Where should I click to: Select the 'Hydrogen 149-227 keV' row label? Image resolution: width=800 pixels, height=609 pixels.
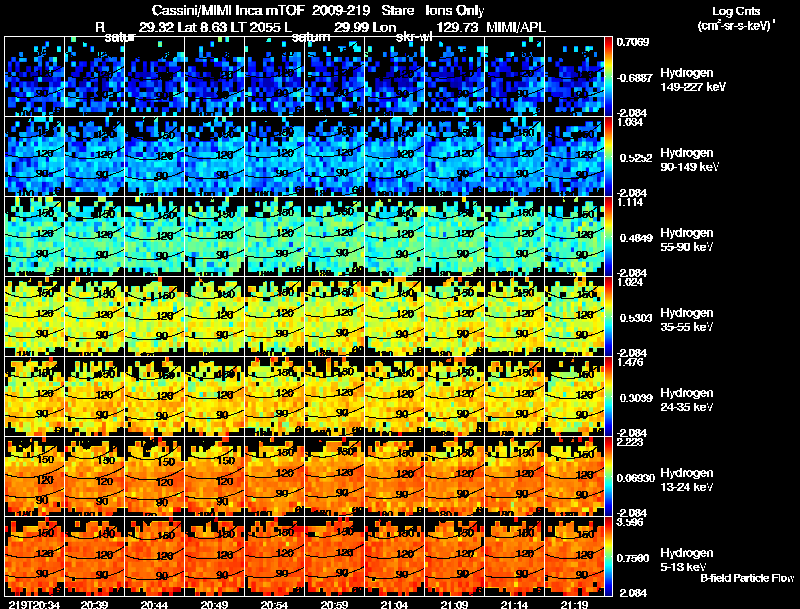[x=692, y=80]
